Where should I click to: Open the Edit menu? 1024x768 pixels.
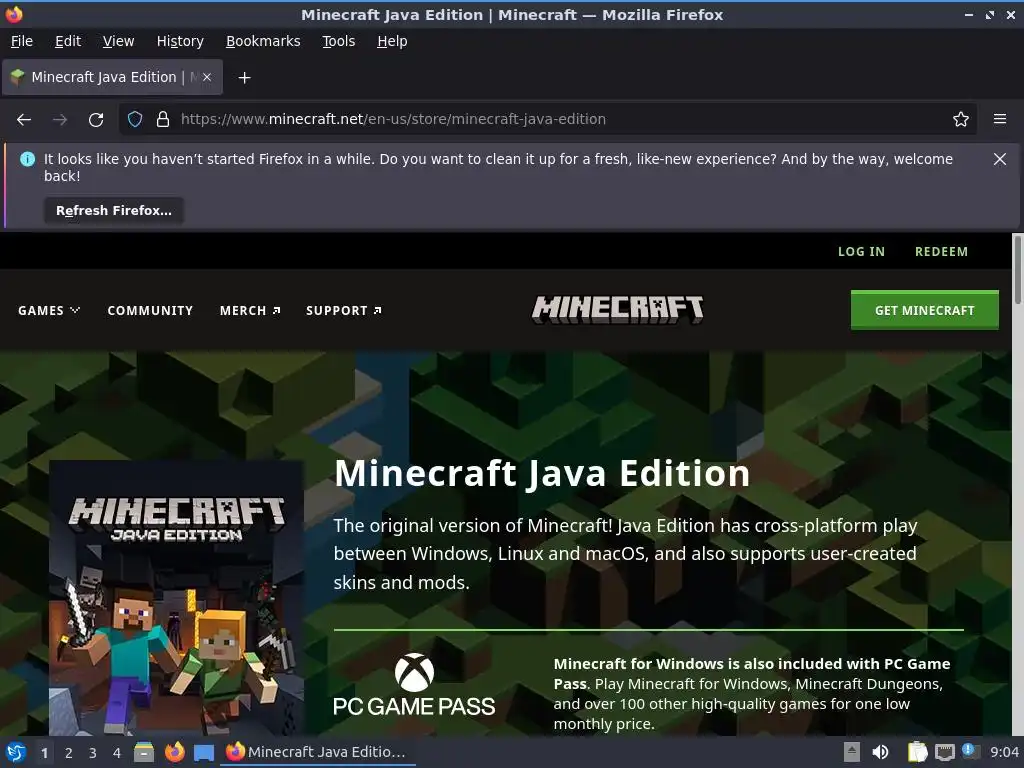click(x=68, y=41)
